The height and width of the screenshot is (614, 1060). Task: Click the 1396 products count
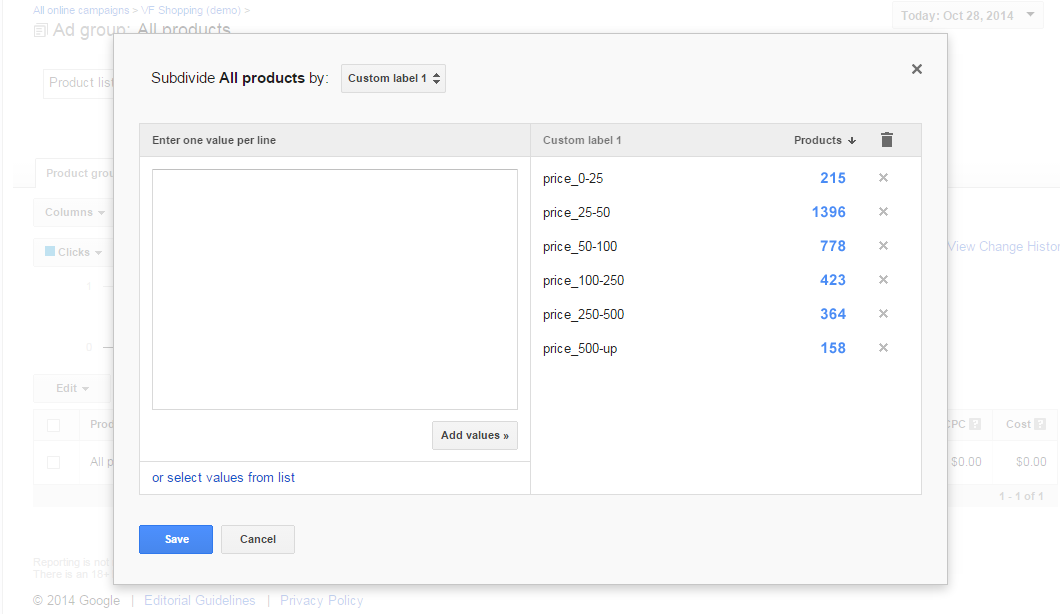coord(829,212)
